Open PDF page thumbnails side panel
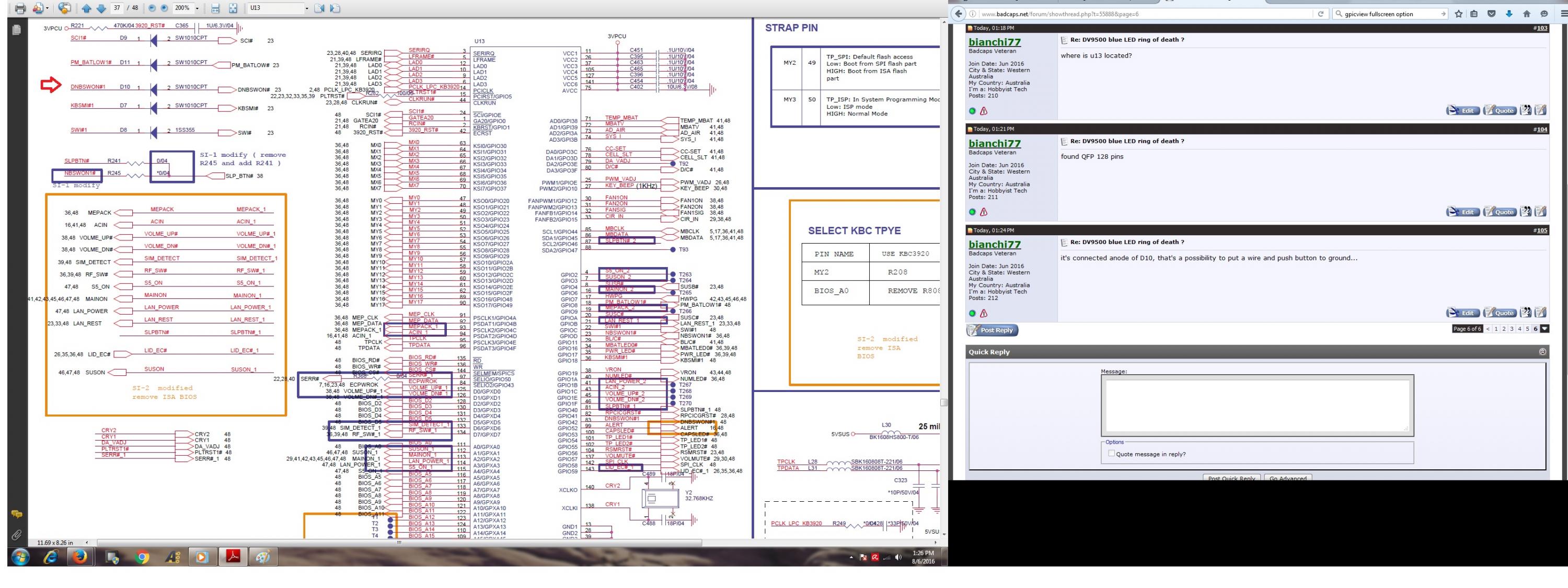The width and height of the screenshot is (1568, 588). tap(16, 30)
